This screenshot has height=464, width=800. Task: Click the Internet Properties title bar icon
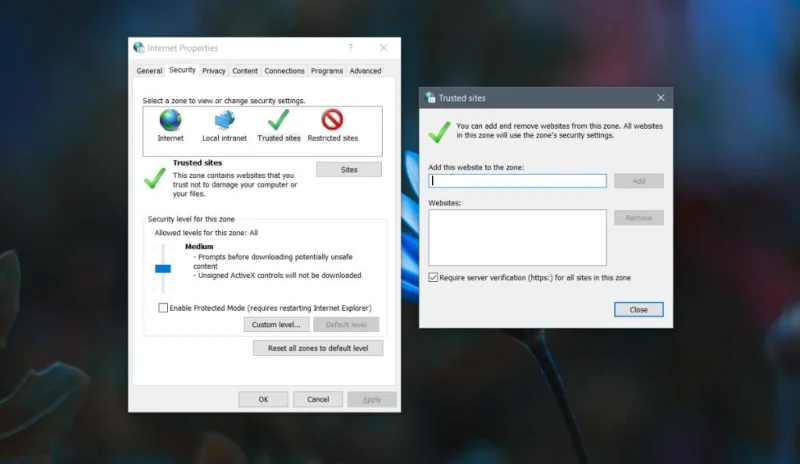[x=139, y=47]
